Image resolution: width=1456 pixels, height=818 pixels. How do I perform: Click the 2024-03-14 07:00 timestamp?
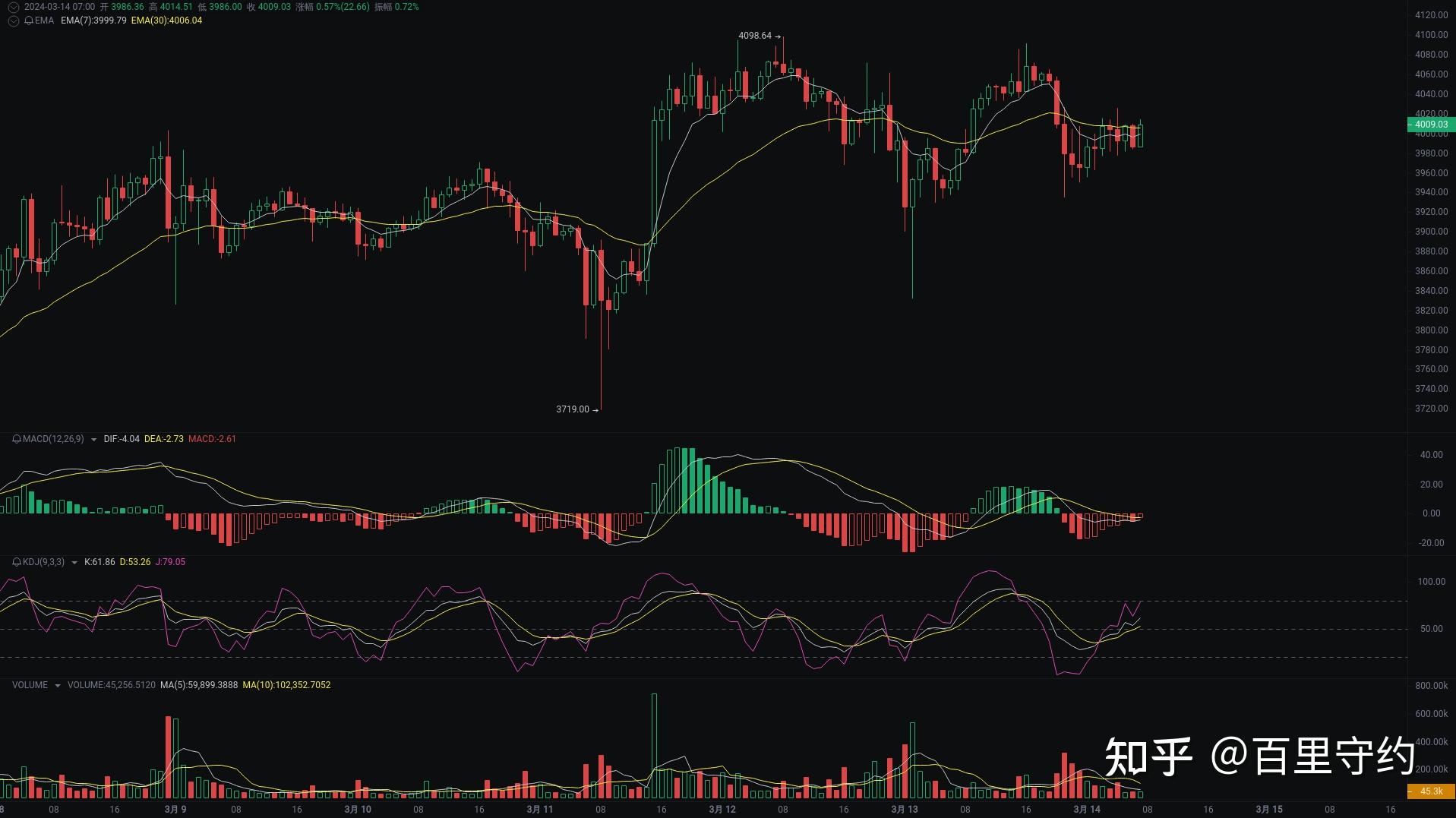[x=59, y=7]
